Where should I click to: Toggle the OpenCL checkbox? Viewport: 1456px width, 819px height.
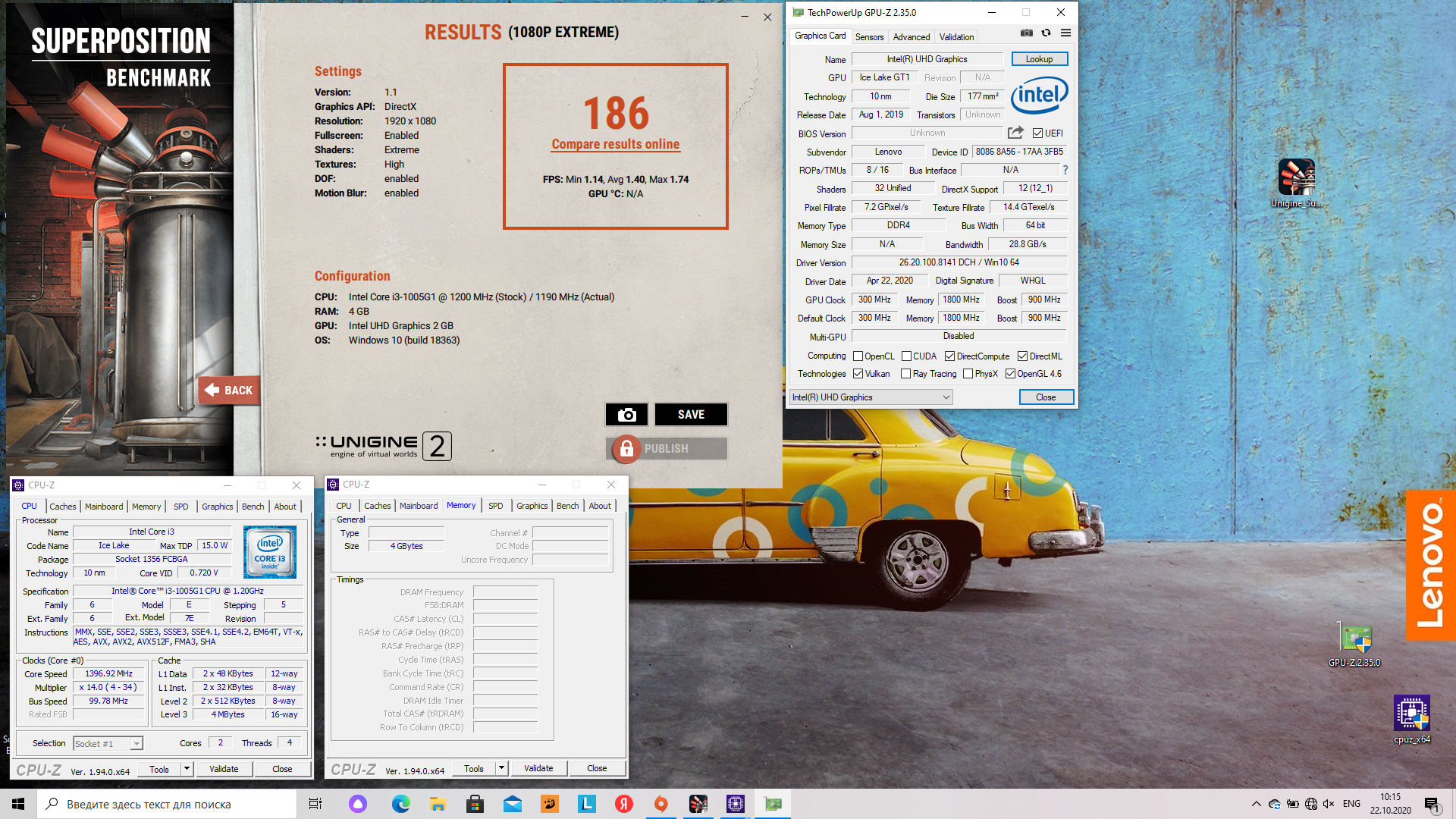(858, 356)
